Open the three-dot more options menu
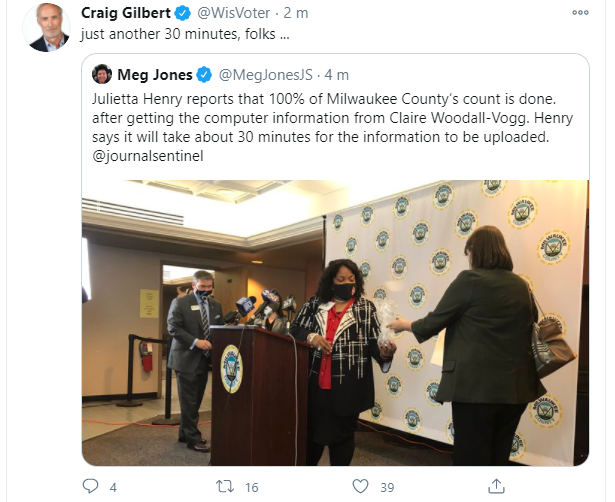The height and width of the screenshot is (502, 615). tap(580, 13)
